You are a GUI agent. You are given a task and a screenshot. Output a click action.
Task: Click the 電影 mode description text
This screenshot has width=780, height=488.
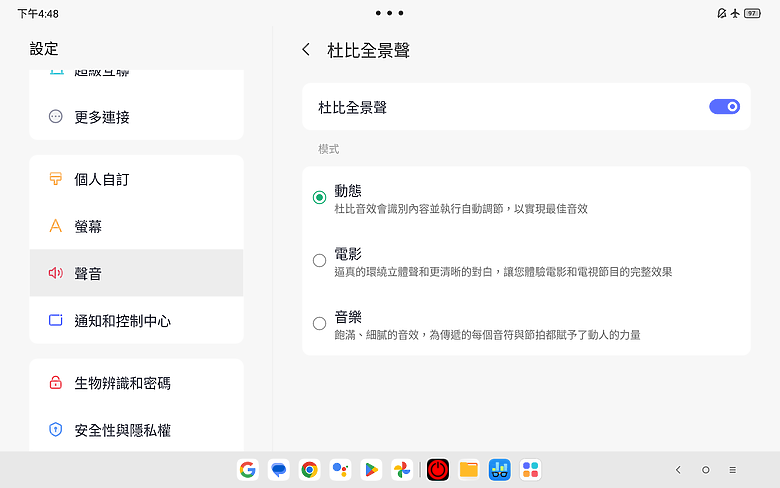(x=503, y=272)
